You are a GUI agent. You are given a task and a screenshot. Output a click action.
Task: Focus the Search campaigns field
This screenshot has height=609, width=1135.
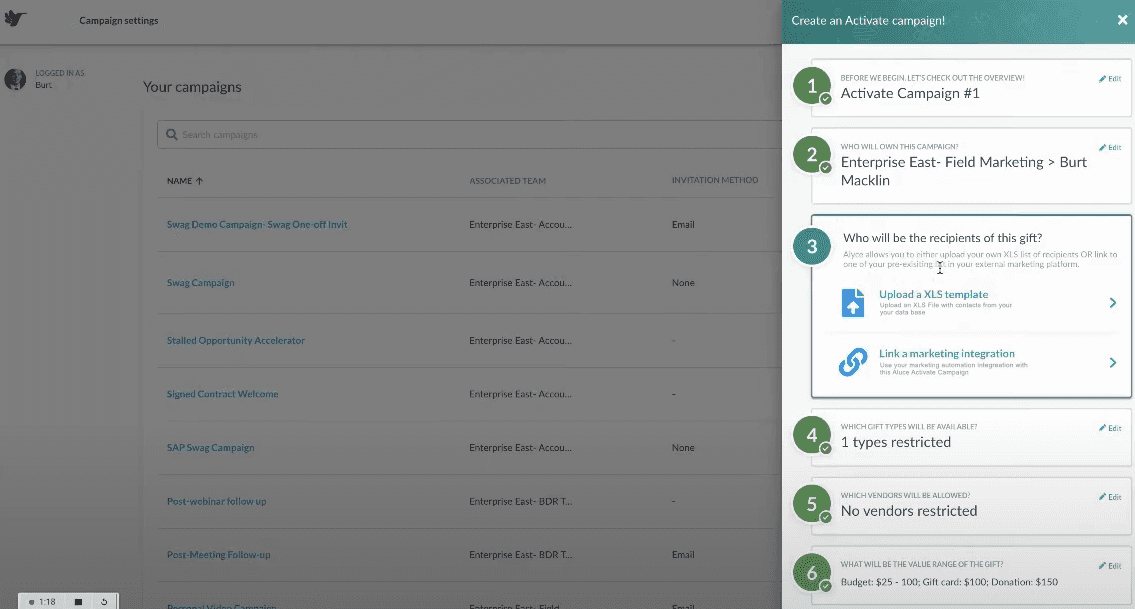(x=469, y=135)
